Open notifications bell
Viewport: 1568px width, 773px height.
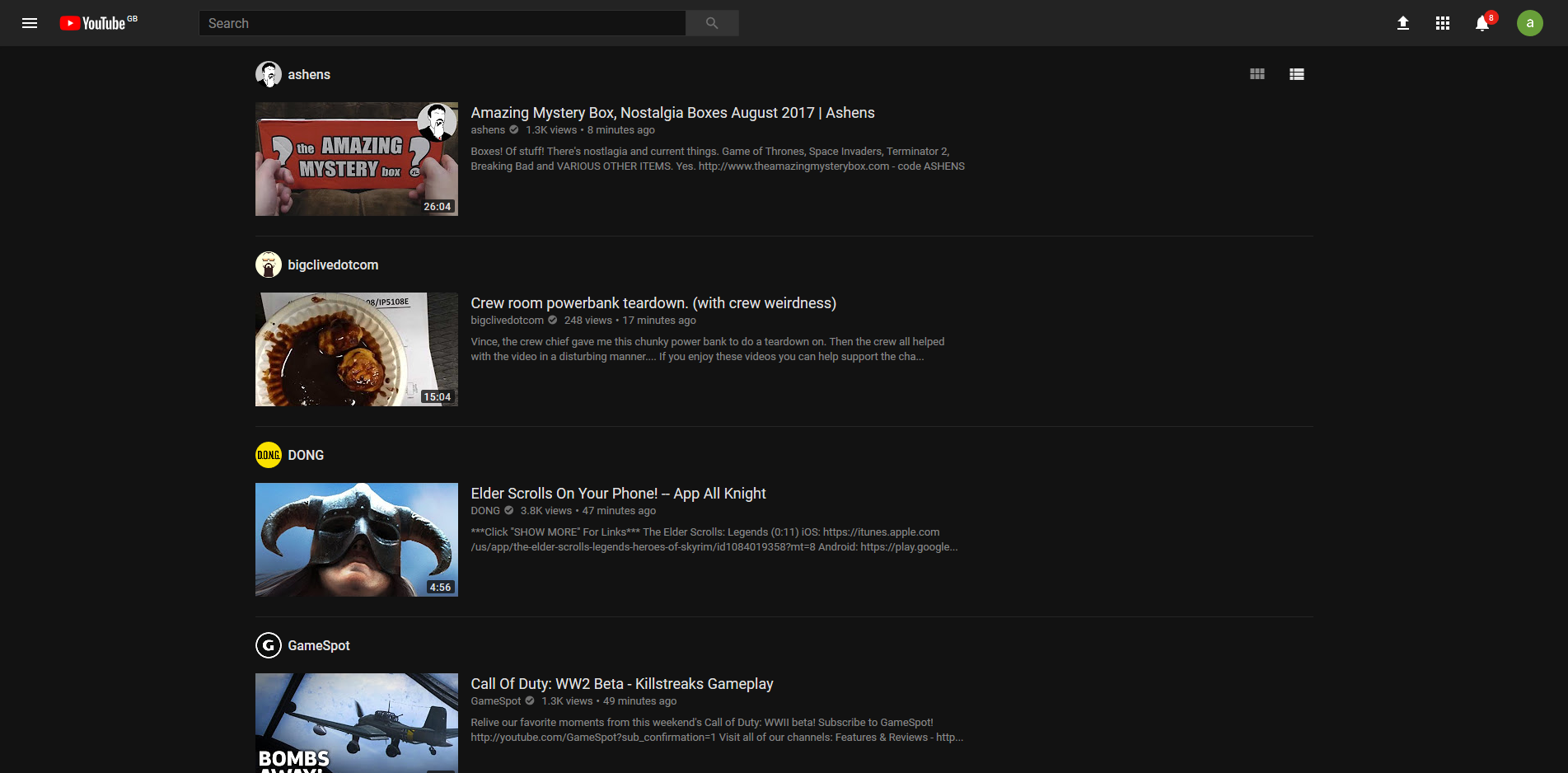(x=1482, y=23)
